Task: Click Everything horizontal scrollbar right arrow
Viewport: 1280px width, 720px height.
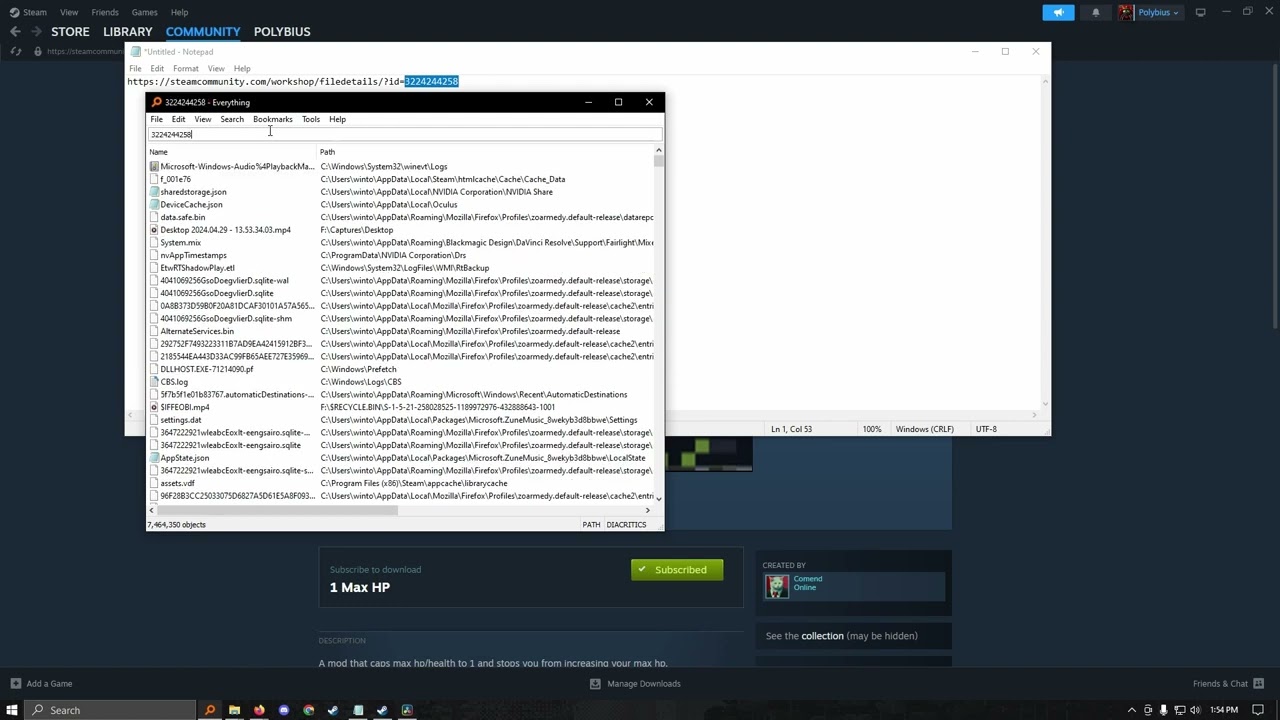Action: (647, 510)
